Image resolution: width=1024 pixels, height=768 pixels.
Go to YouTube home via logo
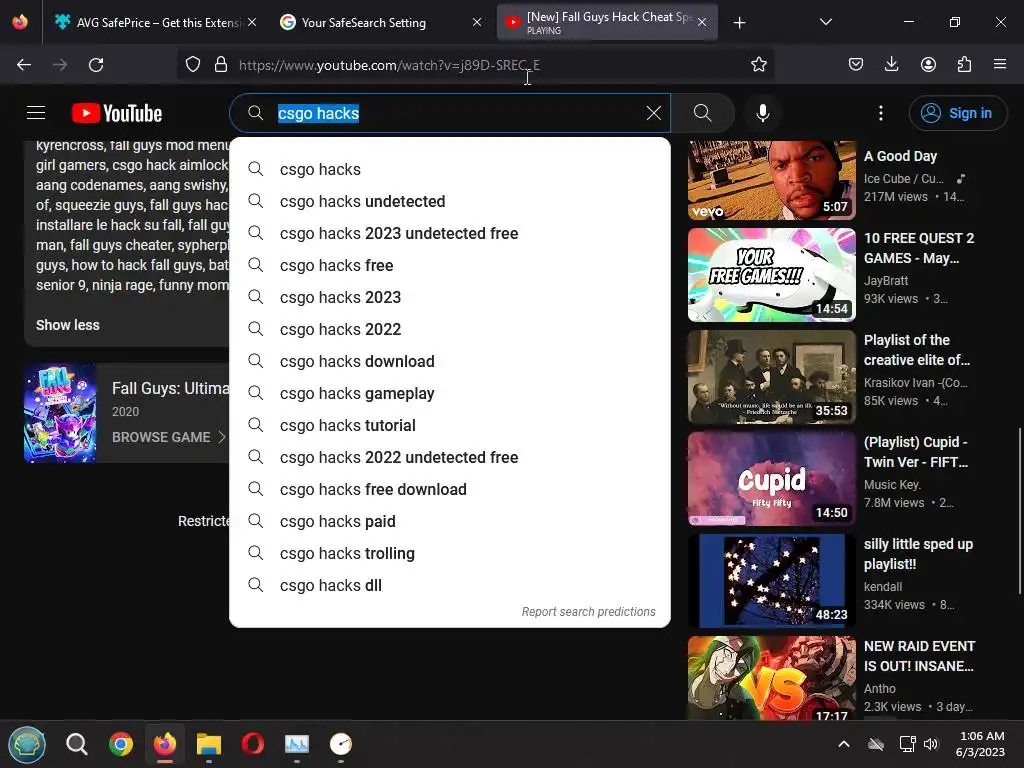tap(117, 113)
